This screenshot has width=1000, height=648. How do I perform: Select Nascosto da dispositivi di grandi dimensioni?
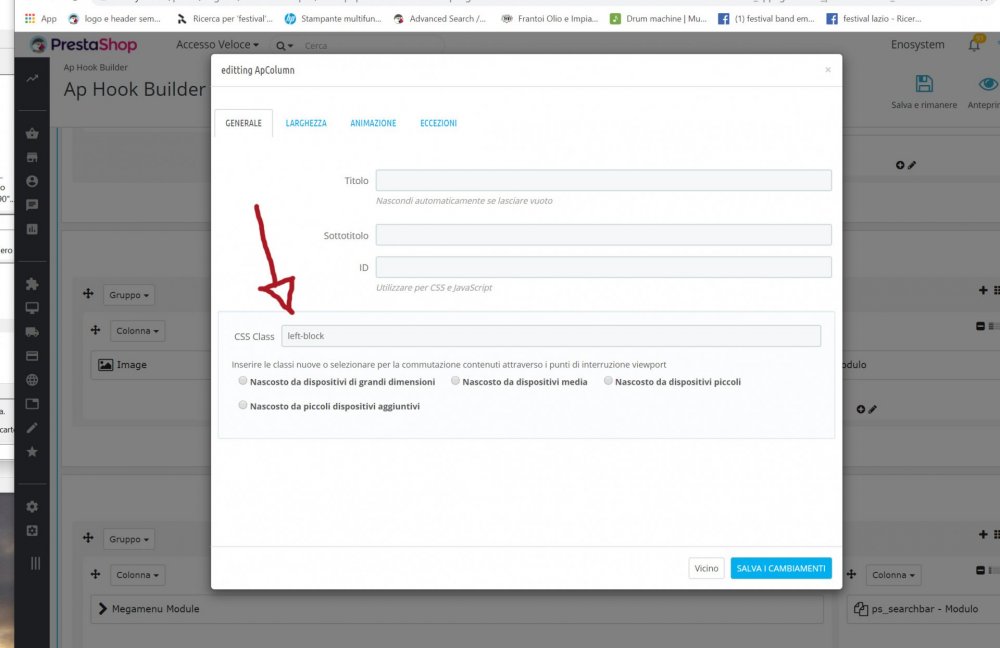[x=243, y=381]
